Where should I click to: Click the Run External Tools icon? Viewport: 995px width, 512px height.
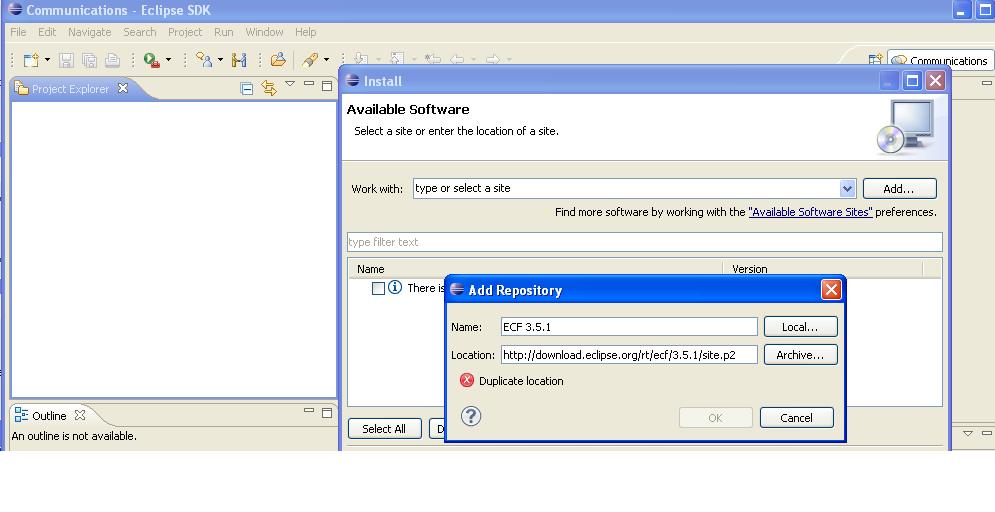pyautogui.click(x=152, y=60)
